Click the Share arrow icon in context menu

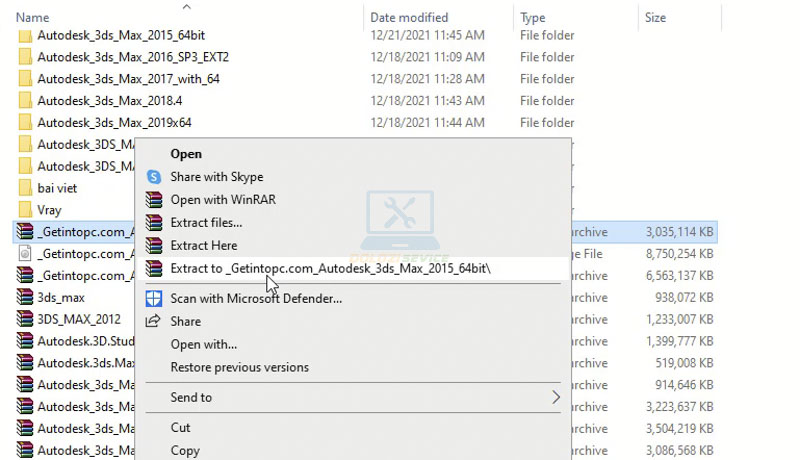(x=153, y=321)
